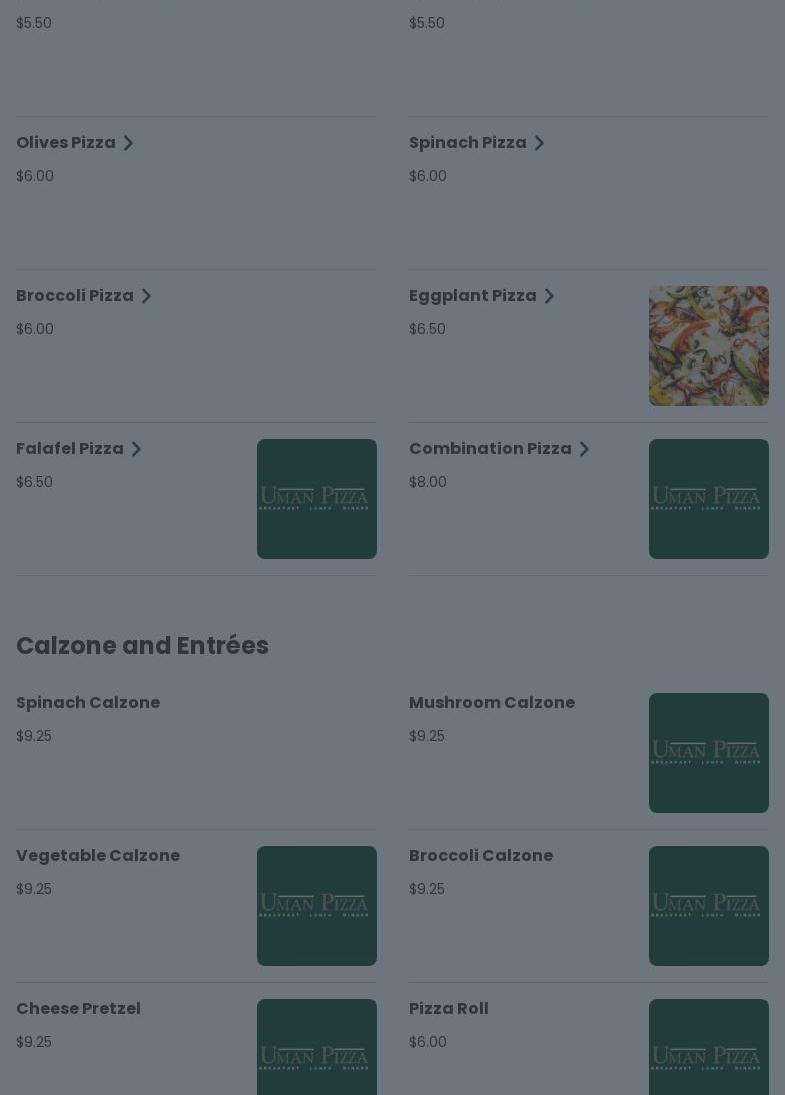
Task: Click the Spinach Pizza chevron arrow
Action: point(539,143)
